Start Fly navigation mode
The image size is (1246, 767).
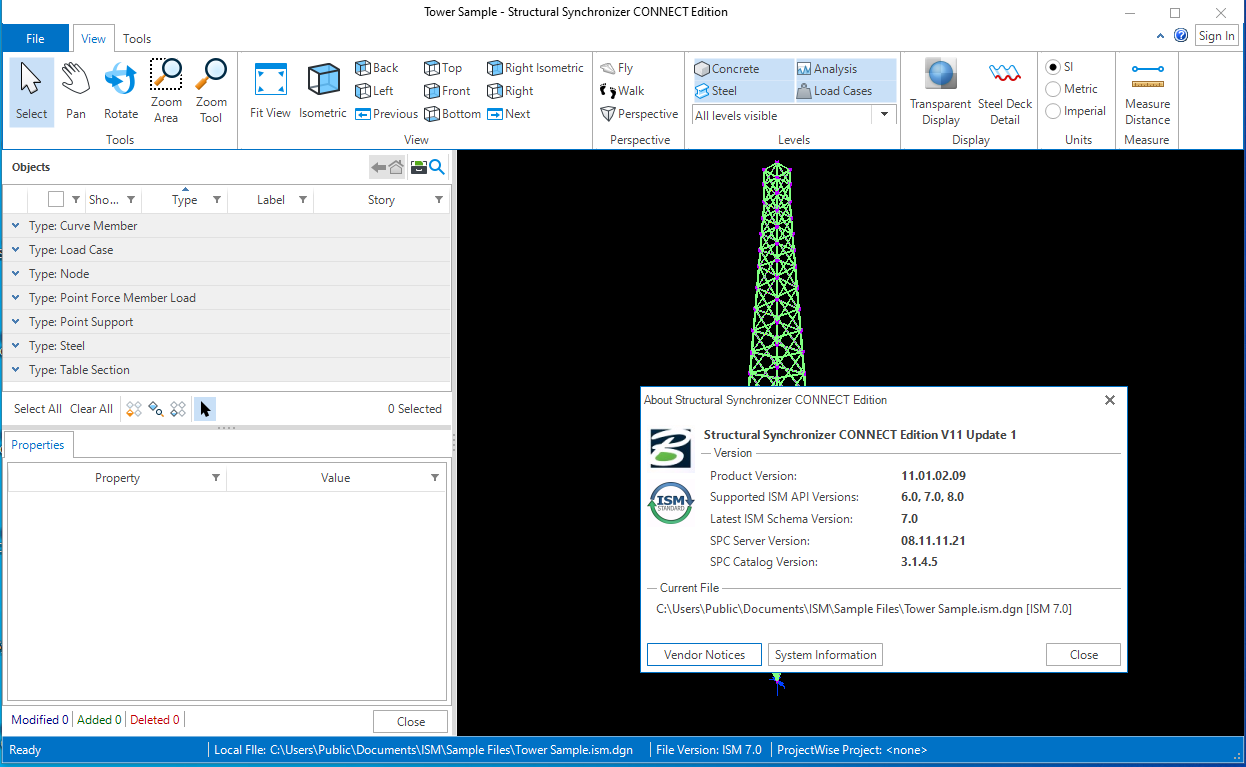click(x=617, y=68)
